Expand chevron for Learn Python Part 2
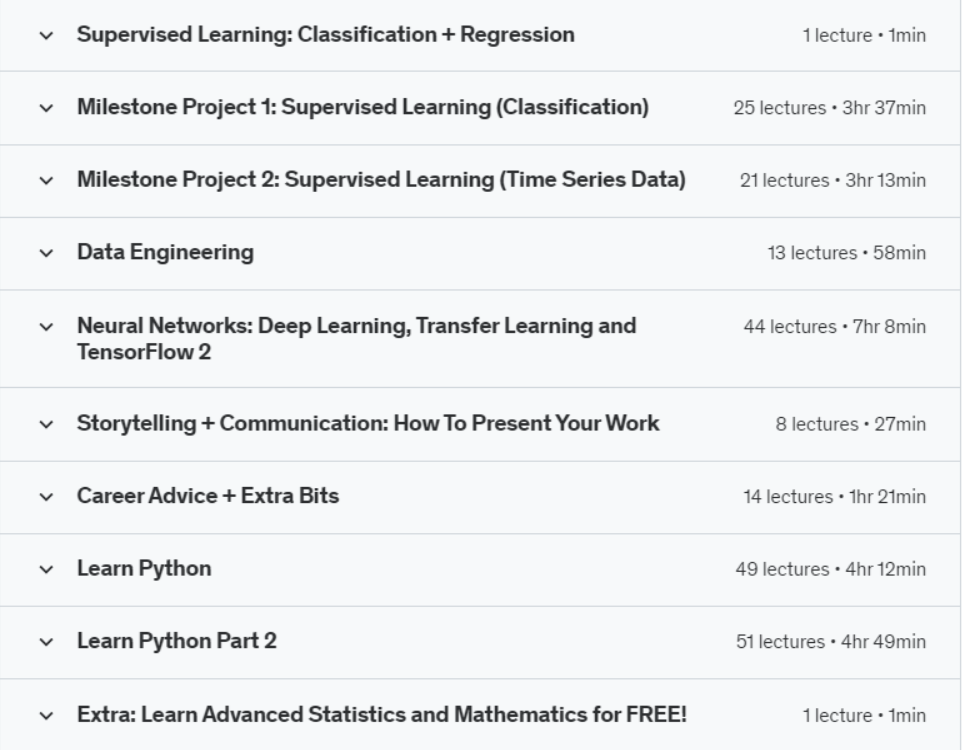Screen dimensions: 962x750 pyautogui.click(x=44, y=642)
